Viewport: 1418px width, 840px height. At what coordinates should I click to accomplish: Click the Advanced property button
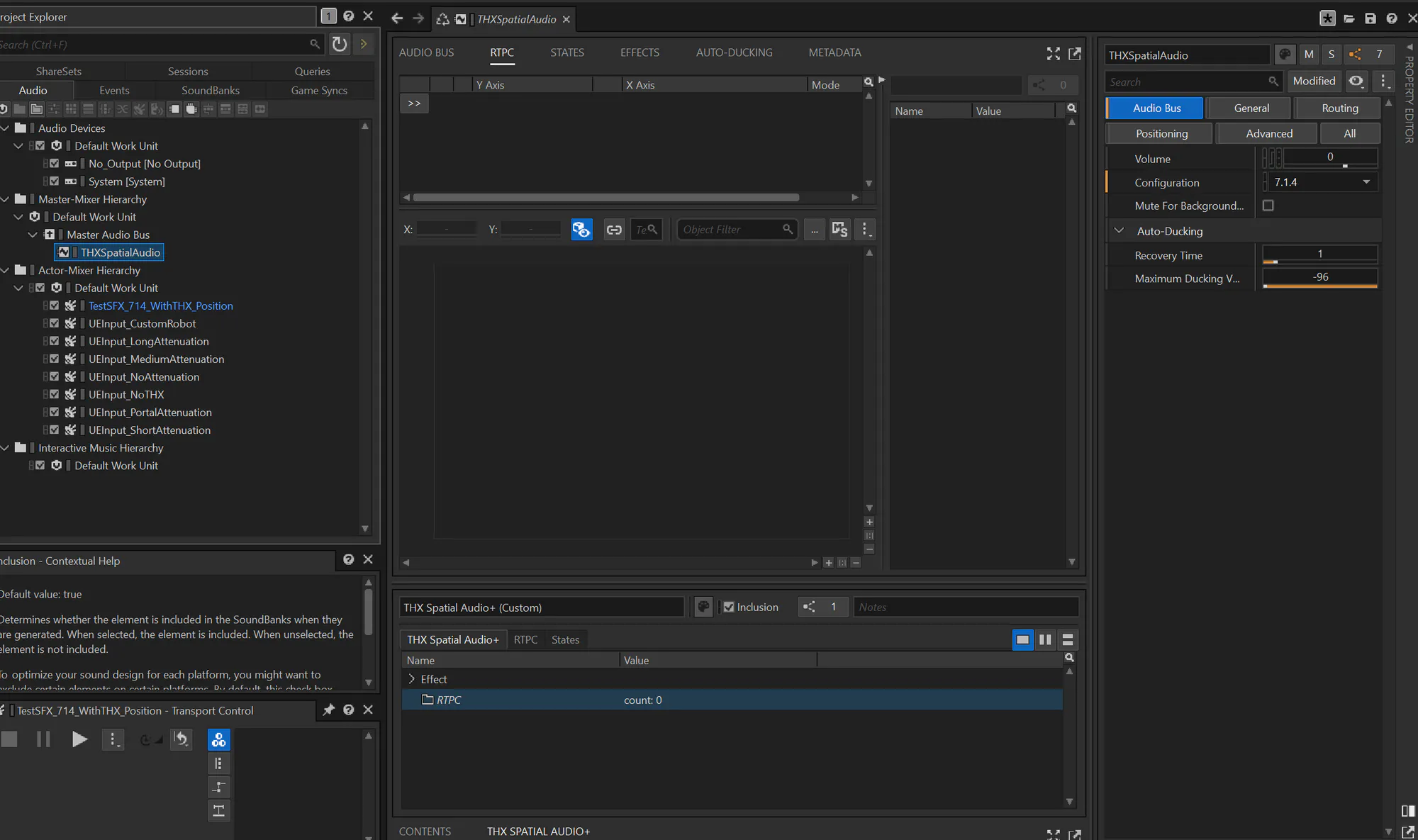[1268, 133]
